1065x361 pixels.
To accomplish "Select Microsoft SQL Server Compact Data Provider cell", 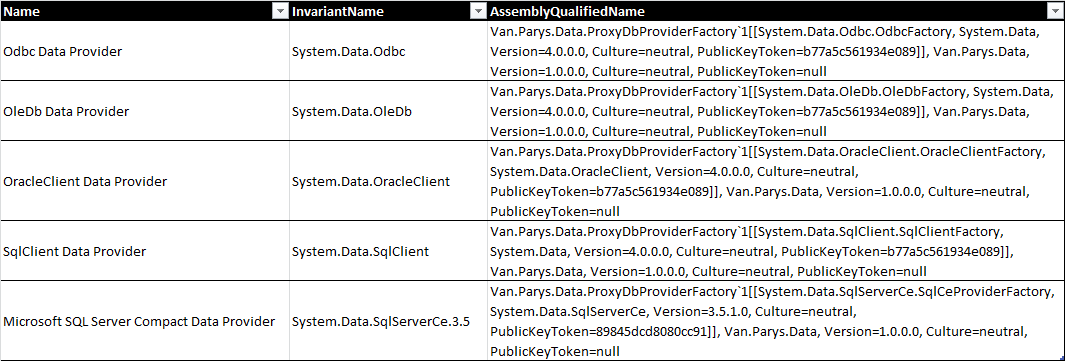I will coord(144,321).
